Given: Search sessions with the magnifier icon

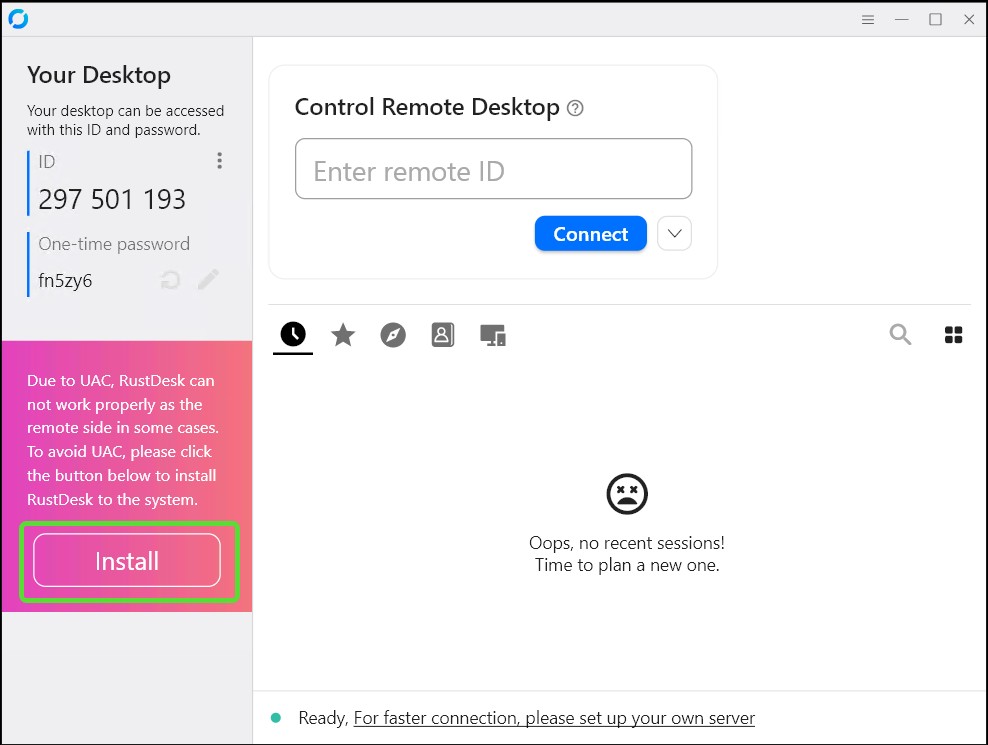Looking at the screenshot, I should [900, 335].
